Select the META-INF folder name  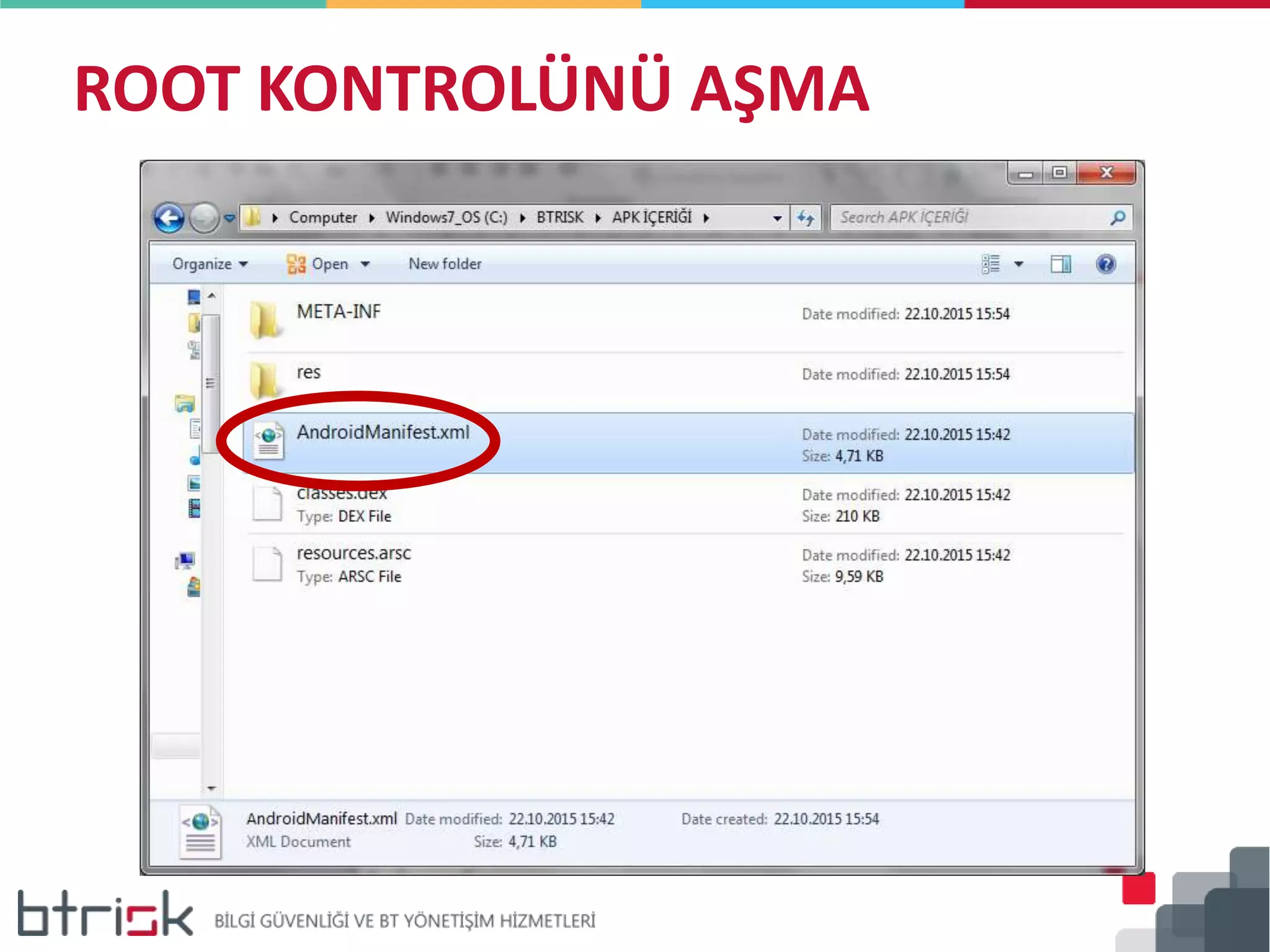click(339, 311)
